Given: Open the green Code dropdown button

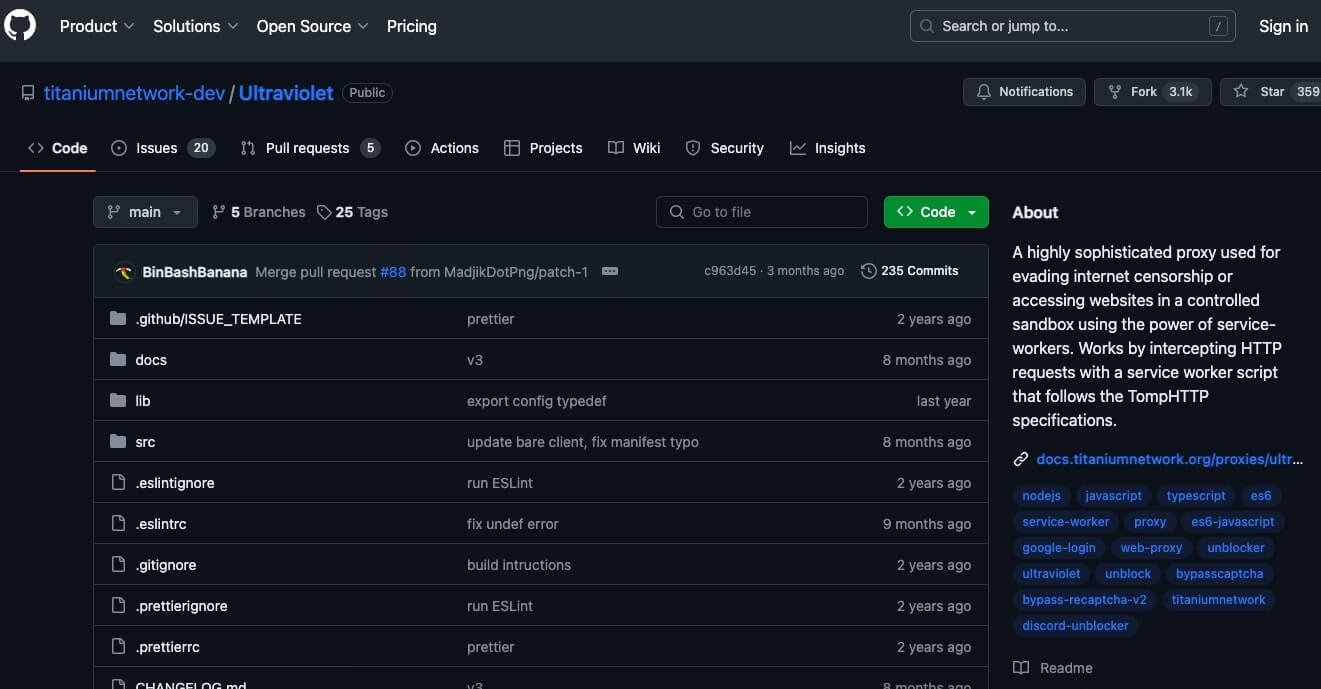Looking at the screenshot, I should point(936,212).
